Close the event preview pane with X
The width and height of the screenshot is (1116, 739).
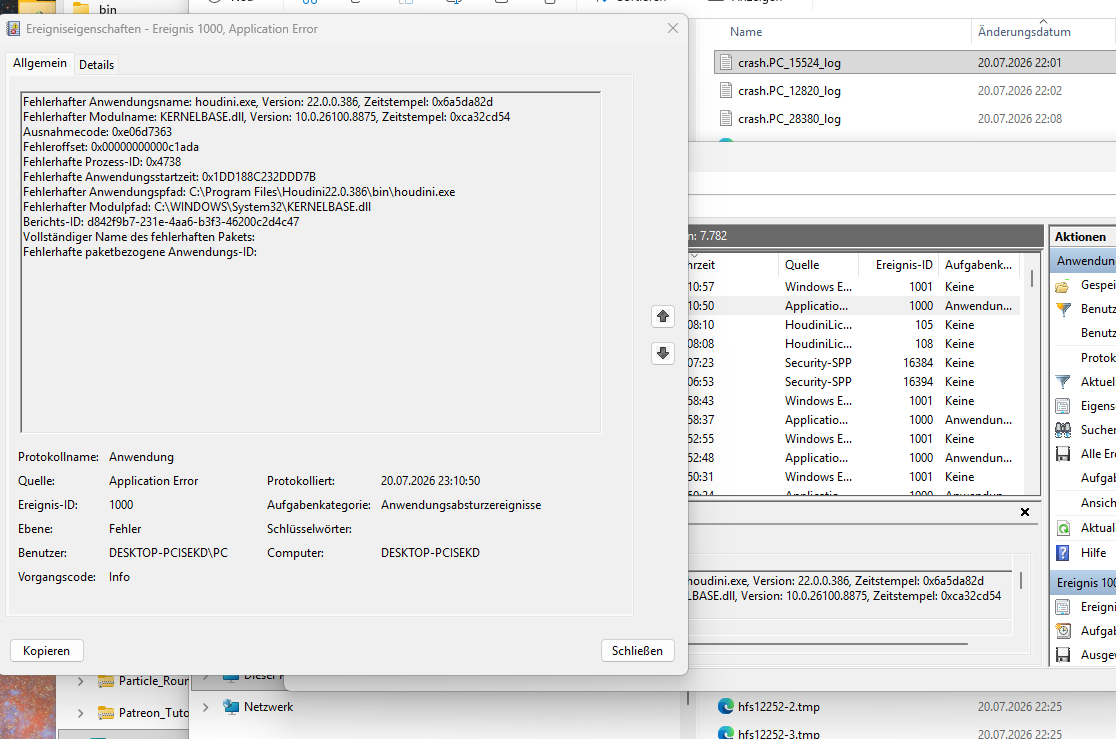coord(1025,512)
